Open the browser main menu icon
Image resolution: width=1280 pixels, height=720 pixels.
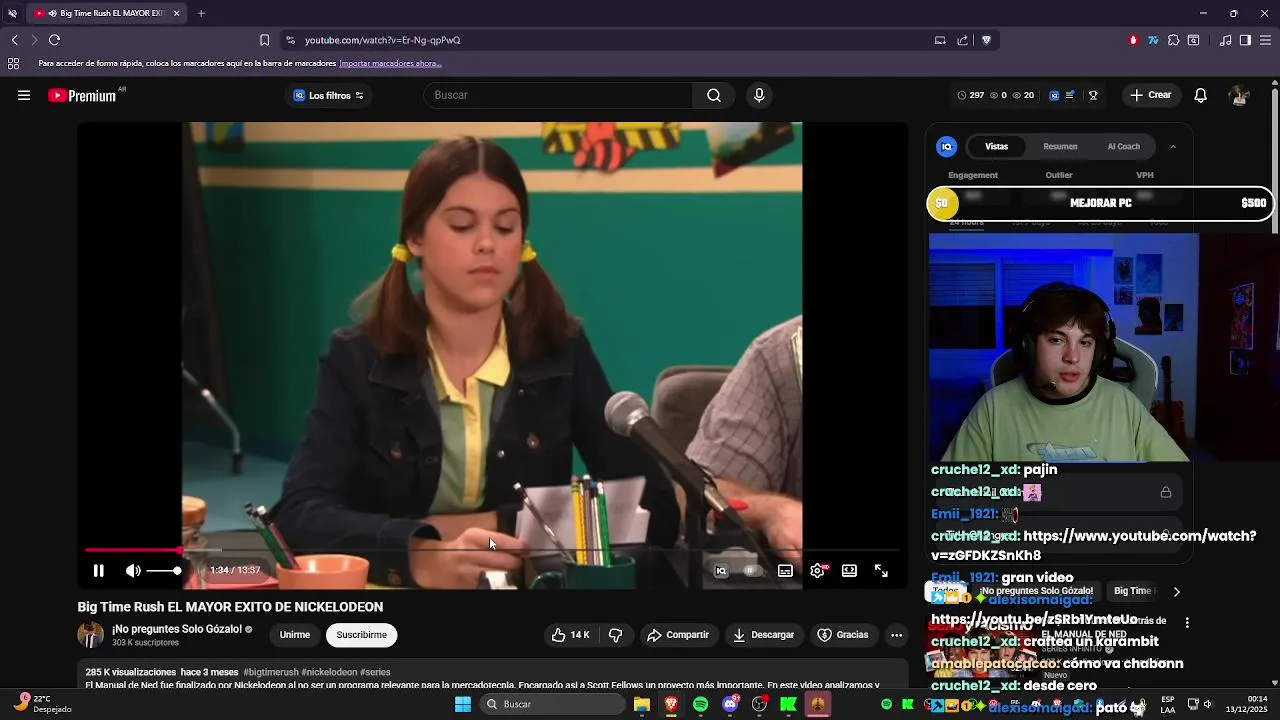[x=1265, y=40]
